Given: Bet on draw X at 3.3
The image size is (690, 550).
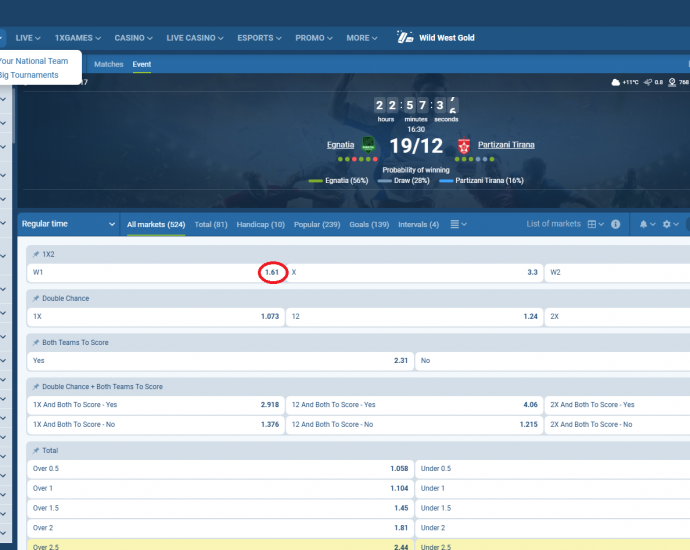Looking at the screenshot, I should 415,272.
